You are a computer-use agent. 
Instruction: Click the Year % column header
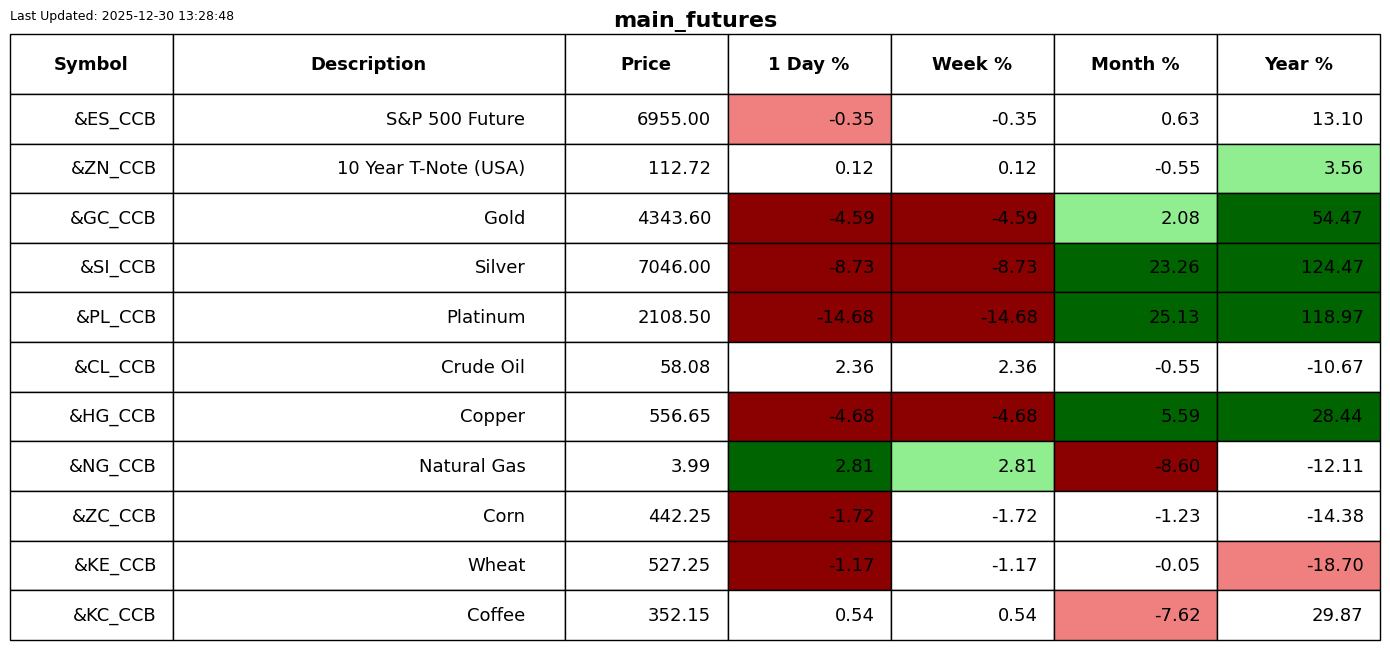[1298, 65]
